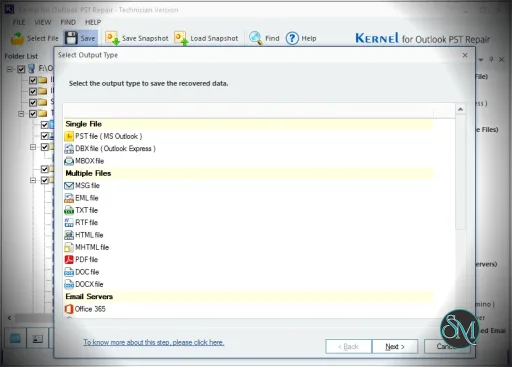
Task: Select the MHTML file icon
Action: click(x=69, y=247)
